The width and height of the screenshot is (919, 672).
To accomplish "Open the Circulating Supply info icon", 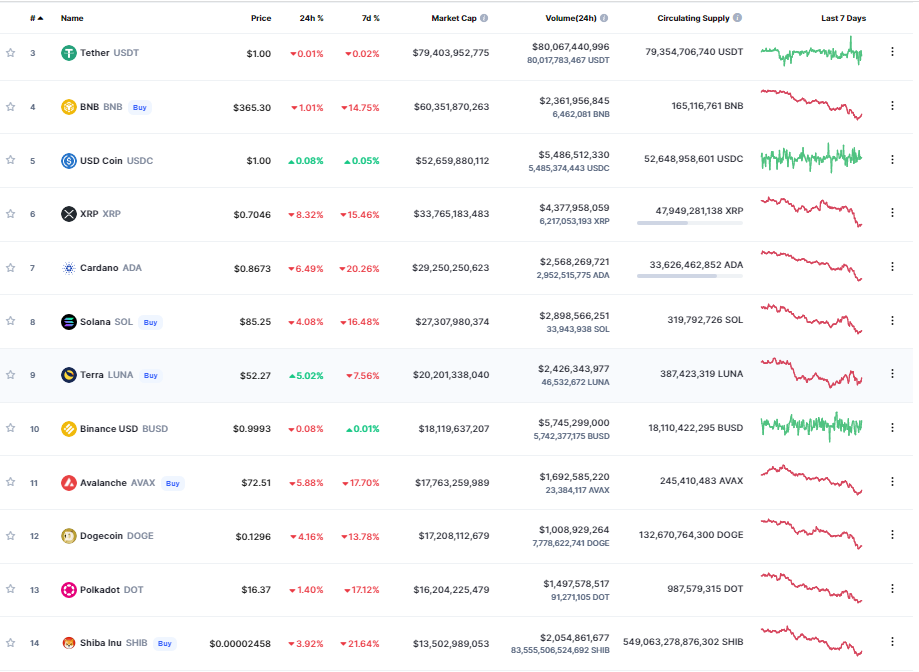I will coord(738,18).
